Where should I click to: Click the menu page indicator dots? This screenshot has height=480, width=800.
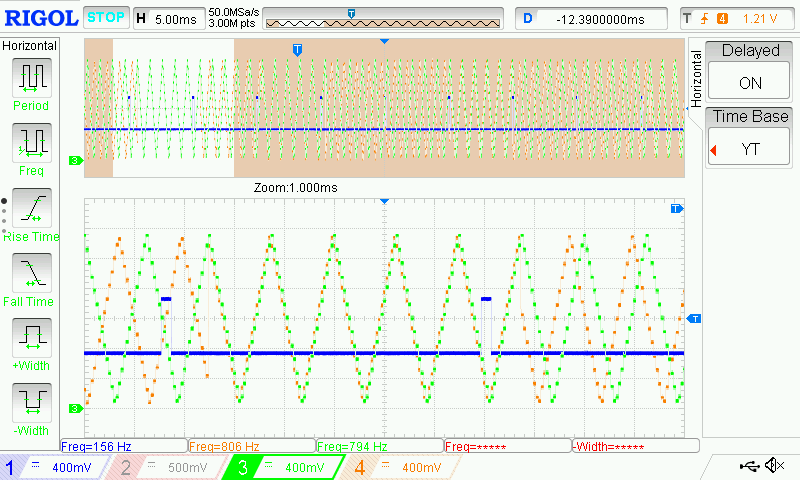tap(4, 216)
